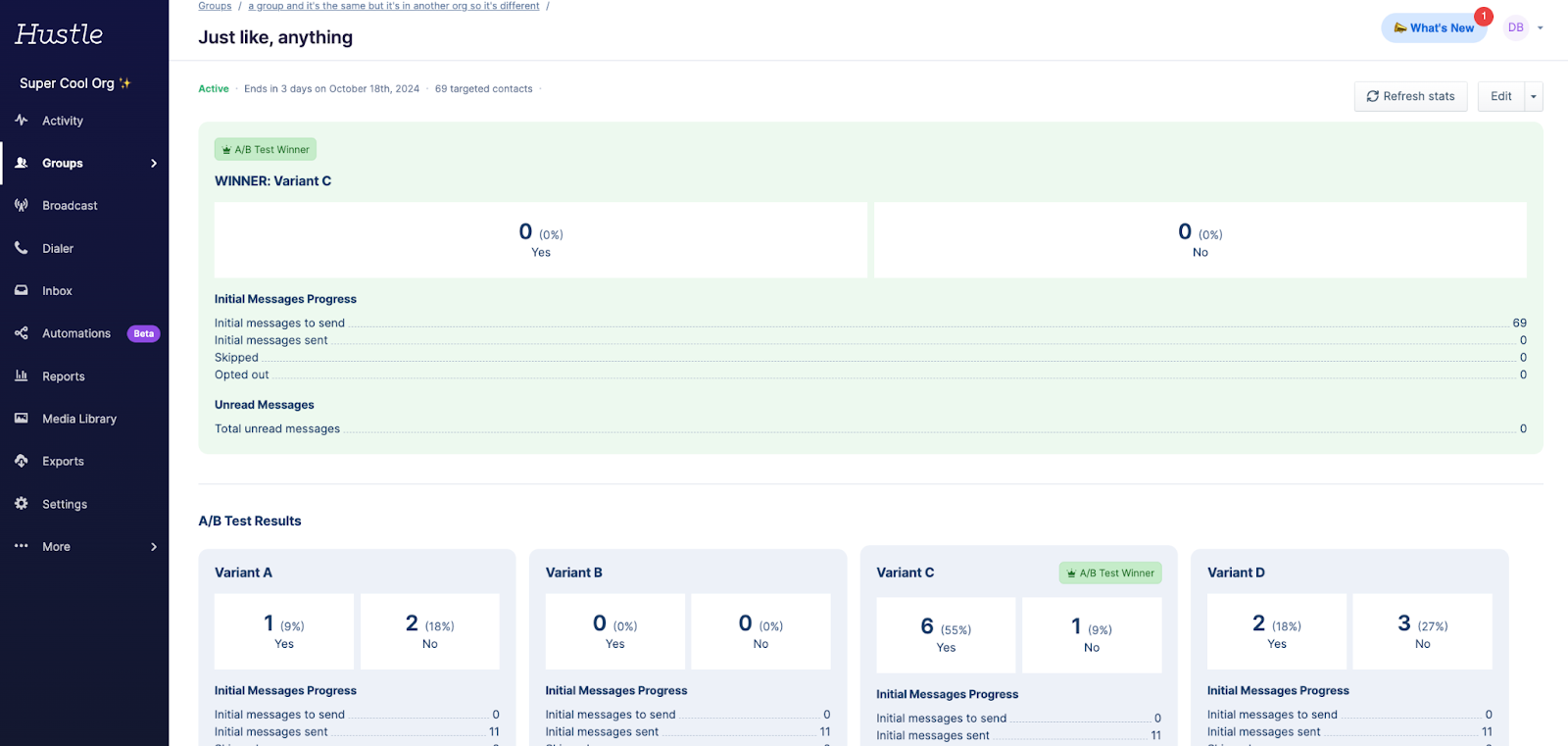The image size is (1568, 746).
Task: Select the Groups people icon
Action: pyautogui.click(x=22, y=163)
